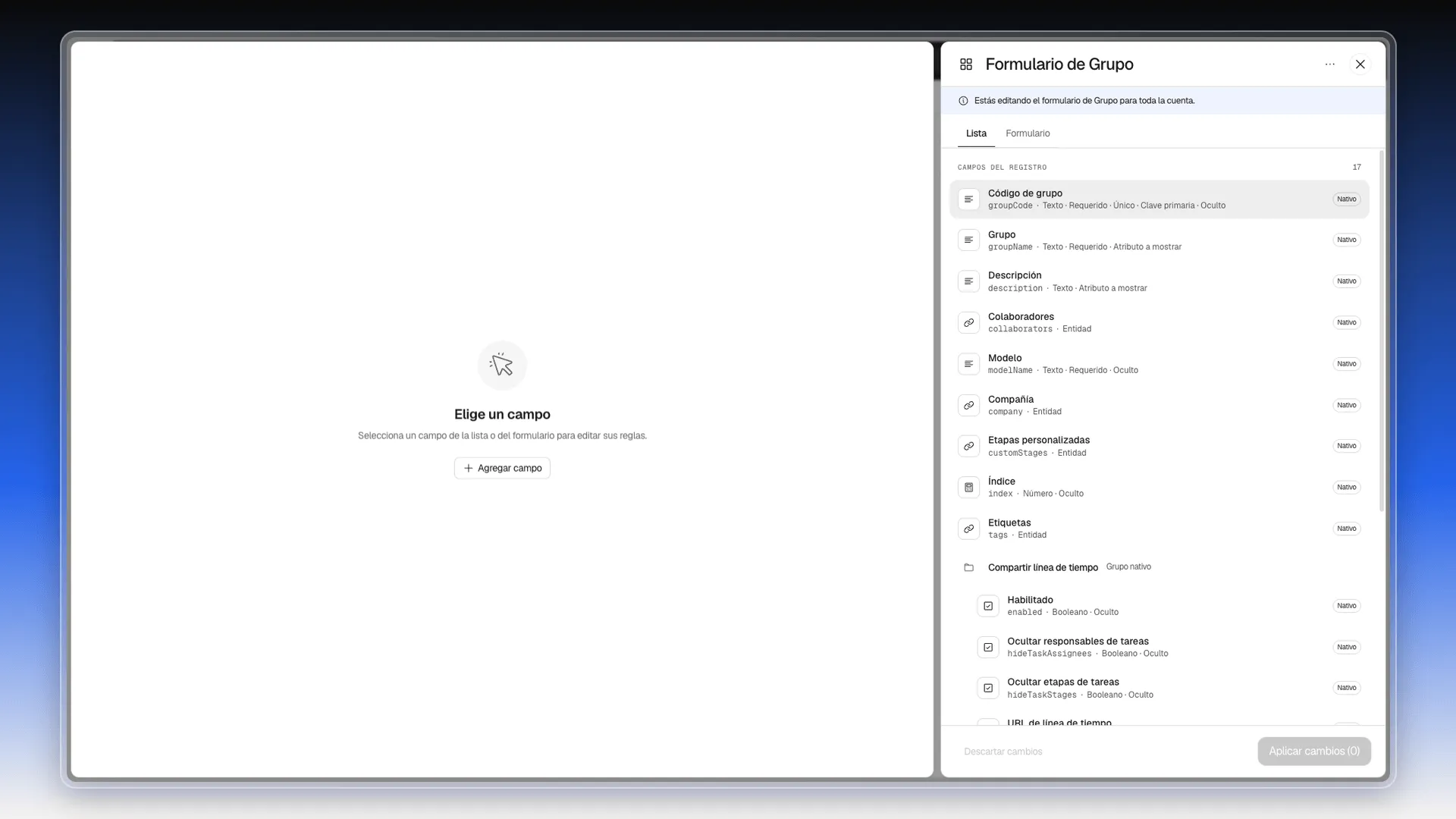Click the Agregar campo button
This screenshot has height=819, width=1456.
(502, 469)
